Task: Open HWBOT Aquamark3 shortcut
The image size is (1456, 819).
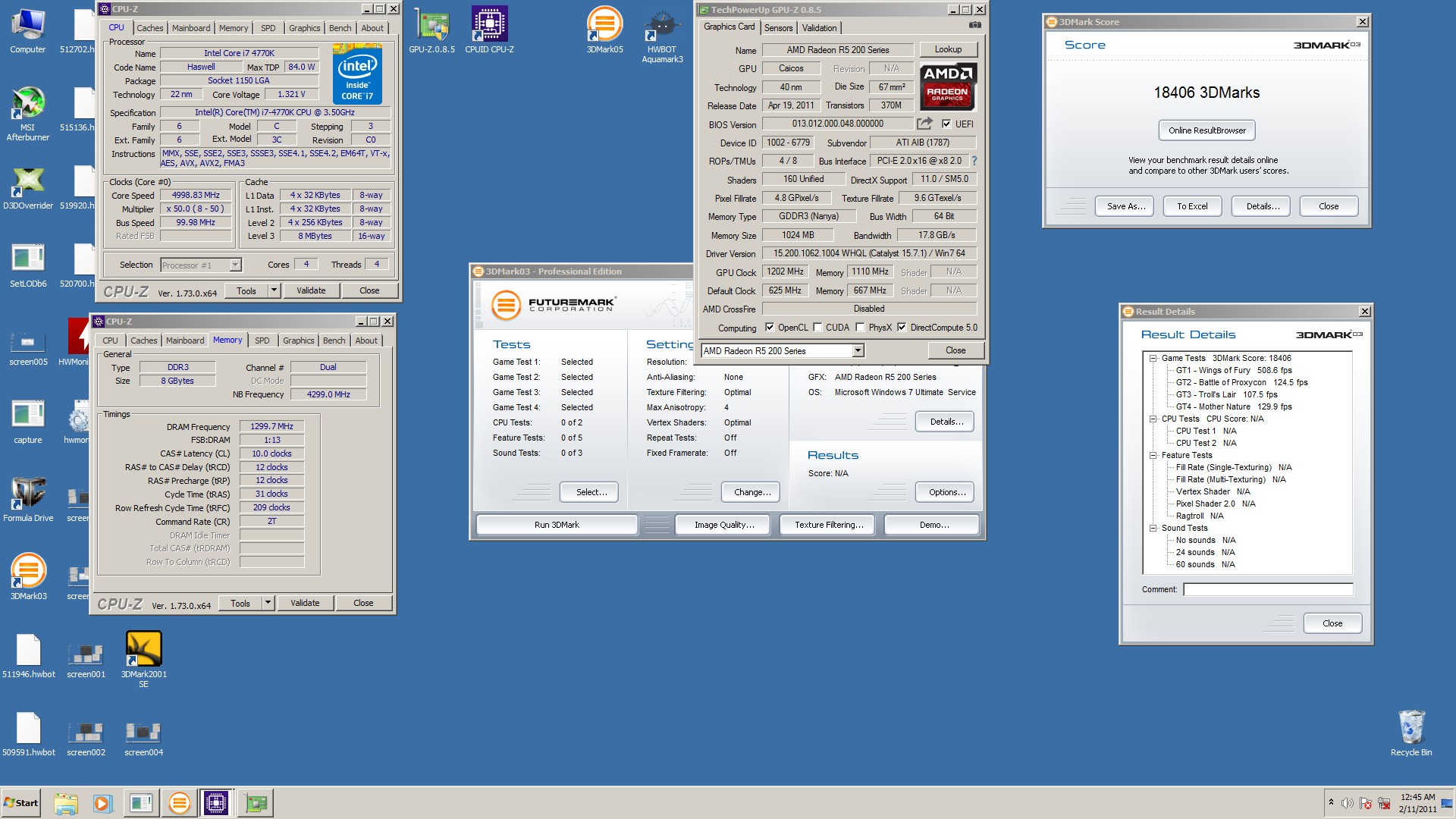Action: click(662, 36)
